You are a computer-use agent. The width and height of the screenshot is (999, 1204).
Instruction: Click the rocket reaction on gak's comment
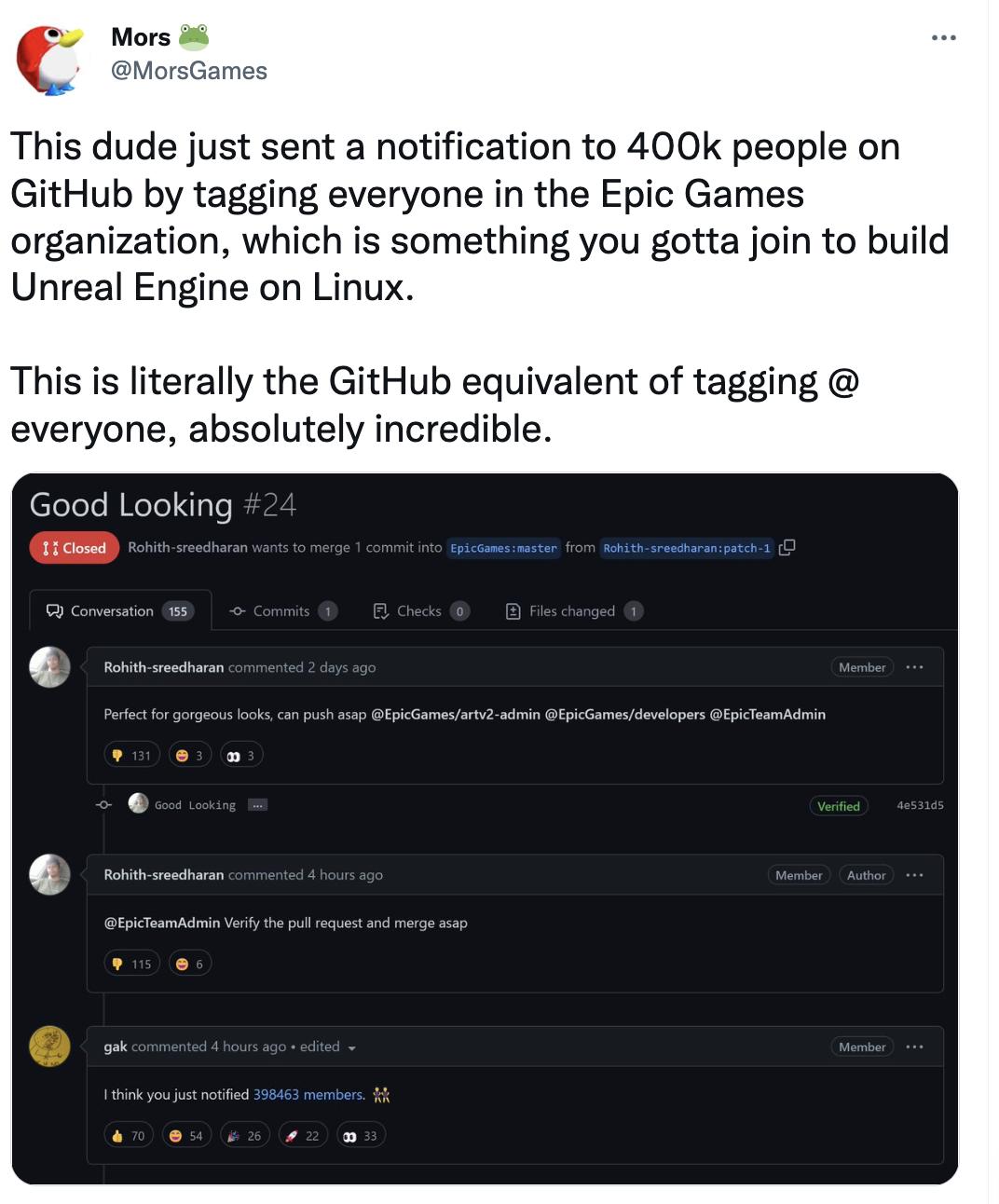click(303, 1134)
